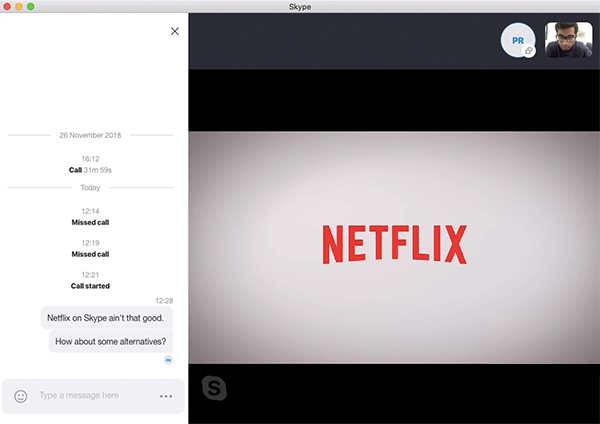The height and width of the screenshot is (424, 600).
Task: Click the Today date separator
Action: pyautogui.click(x=90, y=187)
